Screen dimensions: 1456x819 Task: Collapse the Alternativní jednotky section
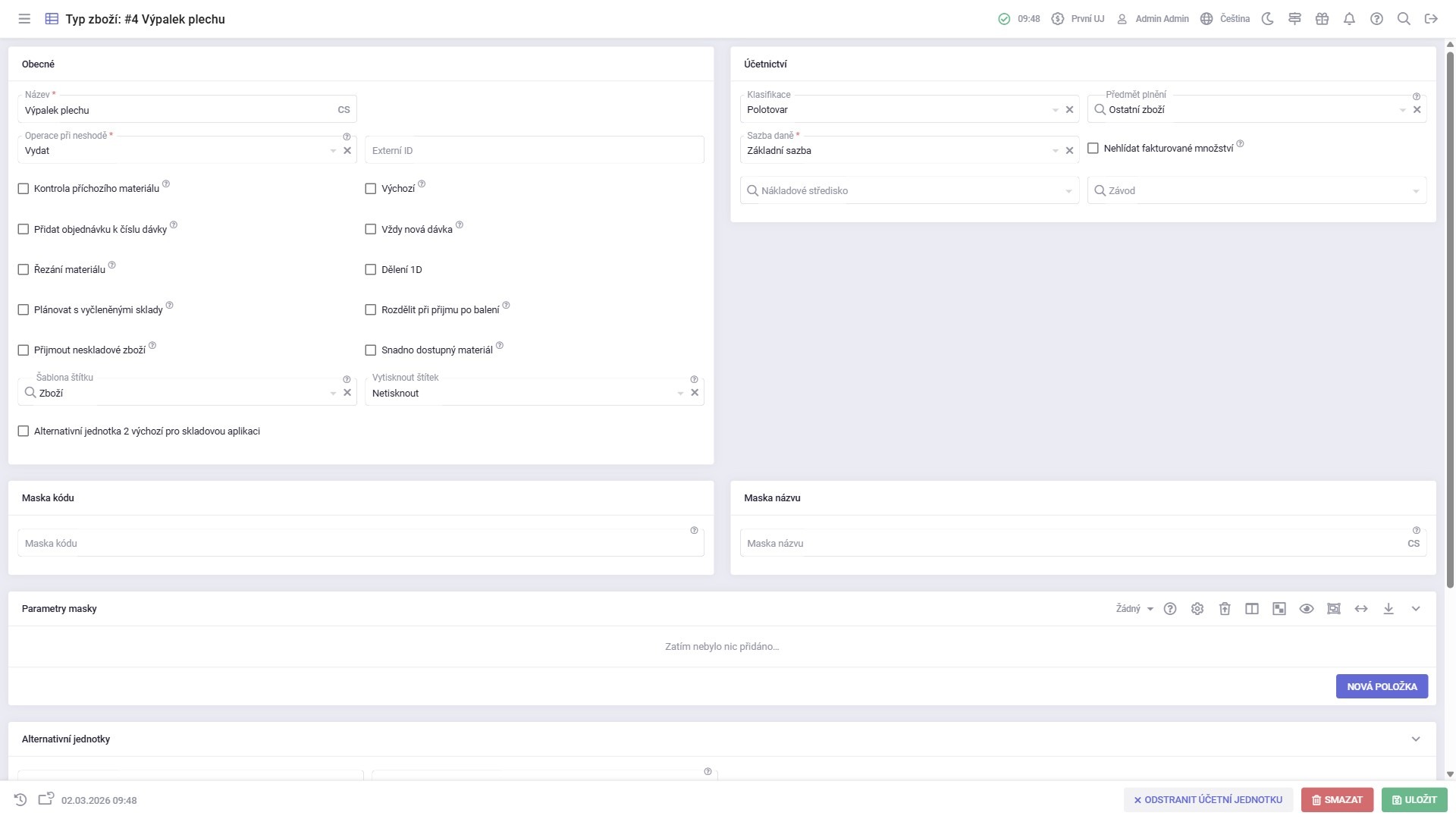pos(1416,739)
